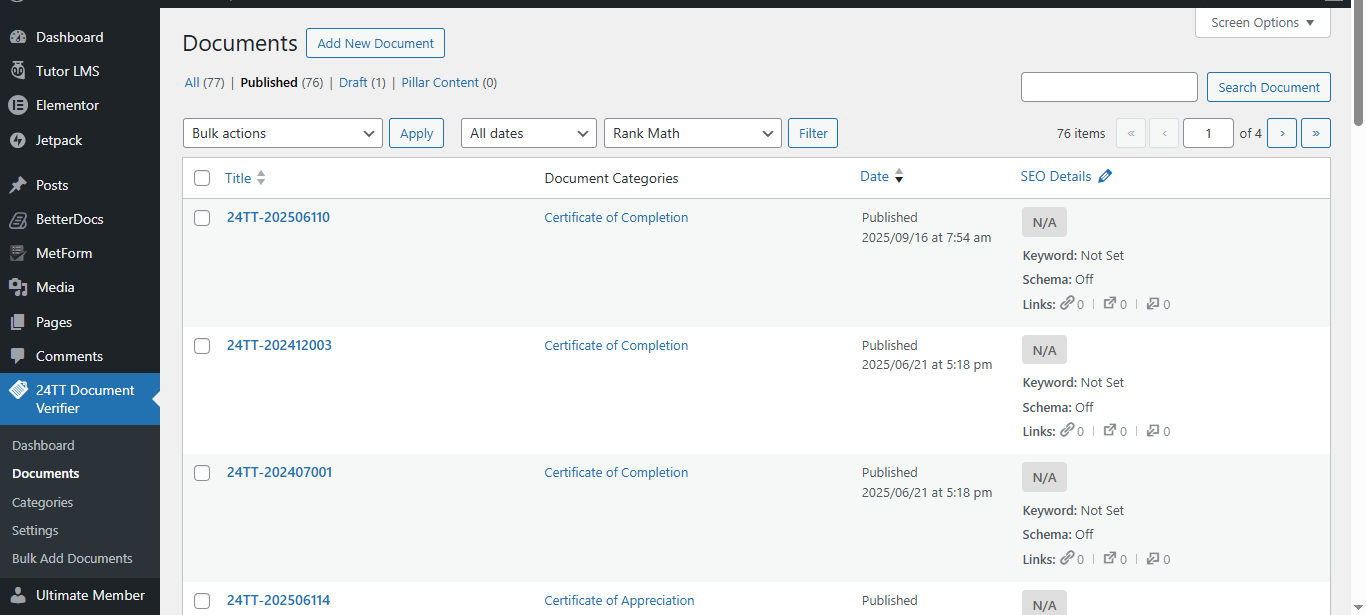1366x615 pixels.
Task: Click the SEO Details pencil edit icon
Action: click(1105, 175)
